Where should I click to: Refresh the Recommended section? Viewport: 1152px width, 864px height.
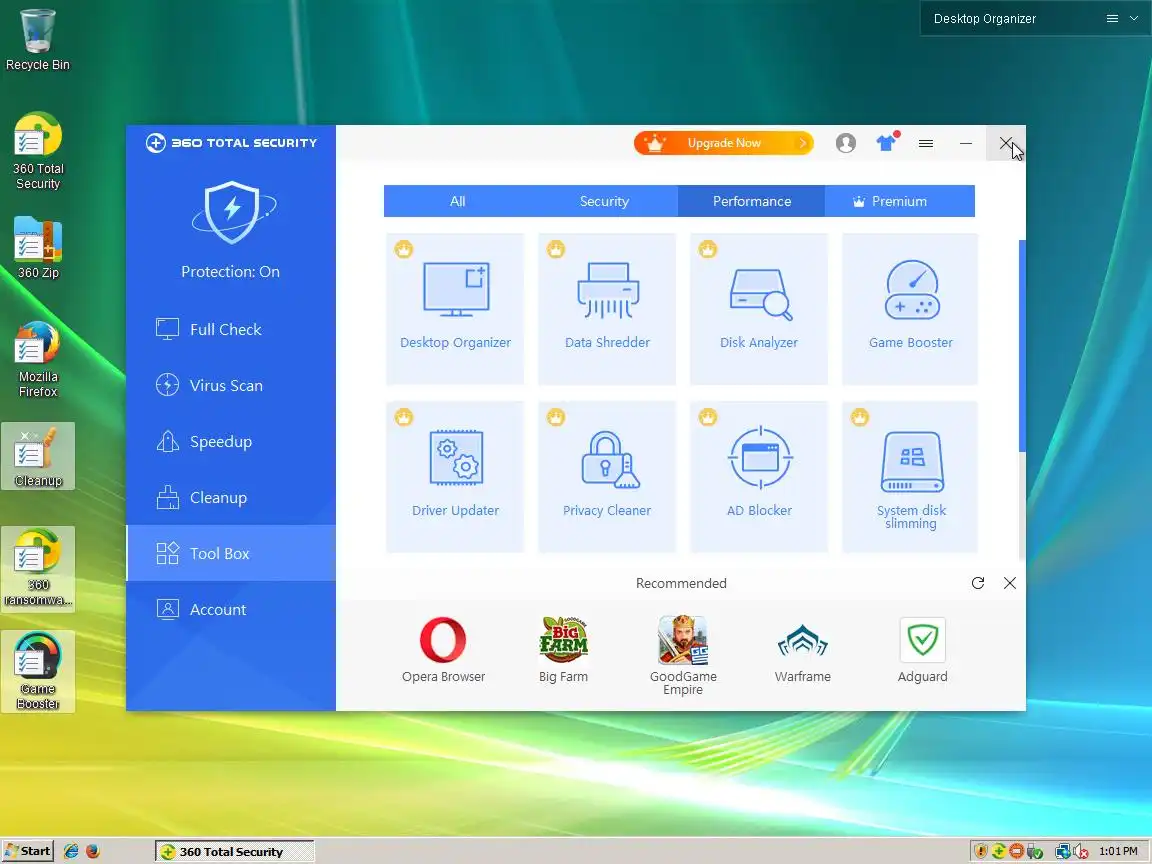978,583
